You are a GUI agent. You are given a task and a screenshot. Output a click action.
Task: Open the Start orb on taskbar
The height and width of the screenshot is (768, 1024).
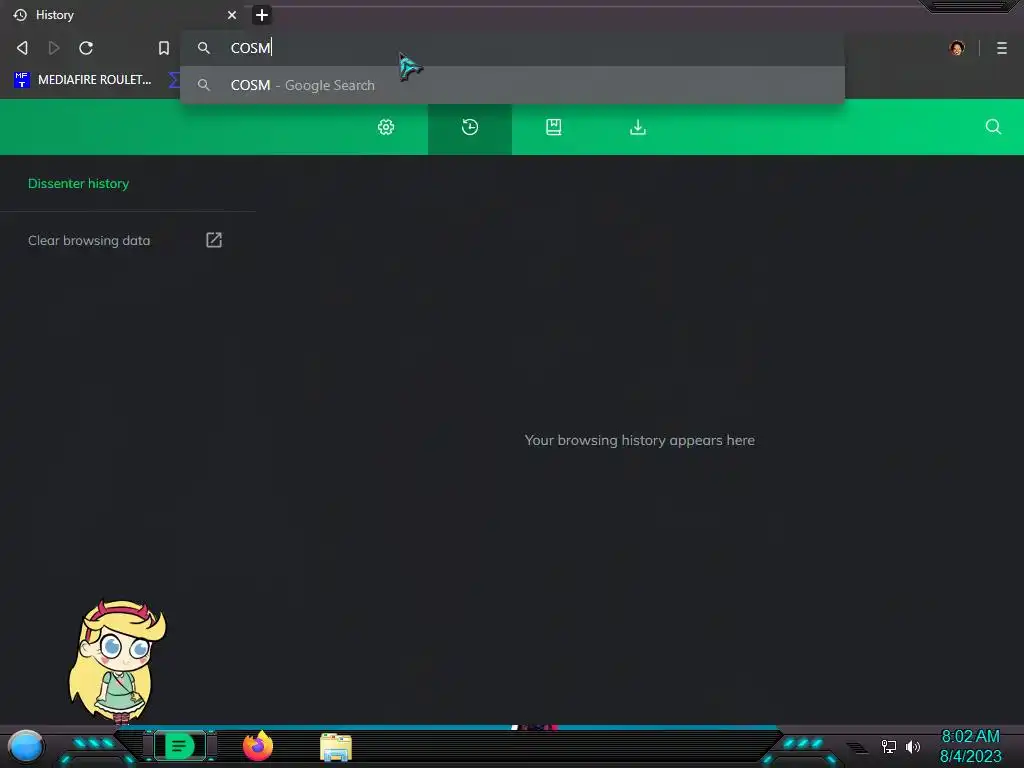coord(26,746)
